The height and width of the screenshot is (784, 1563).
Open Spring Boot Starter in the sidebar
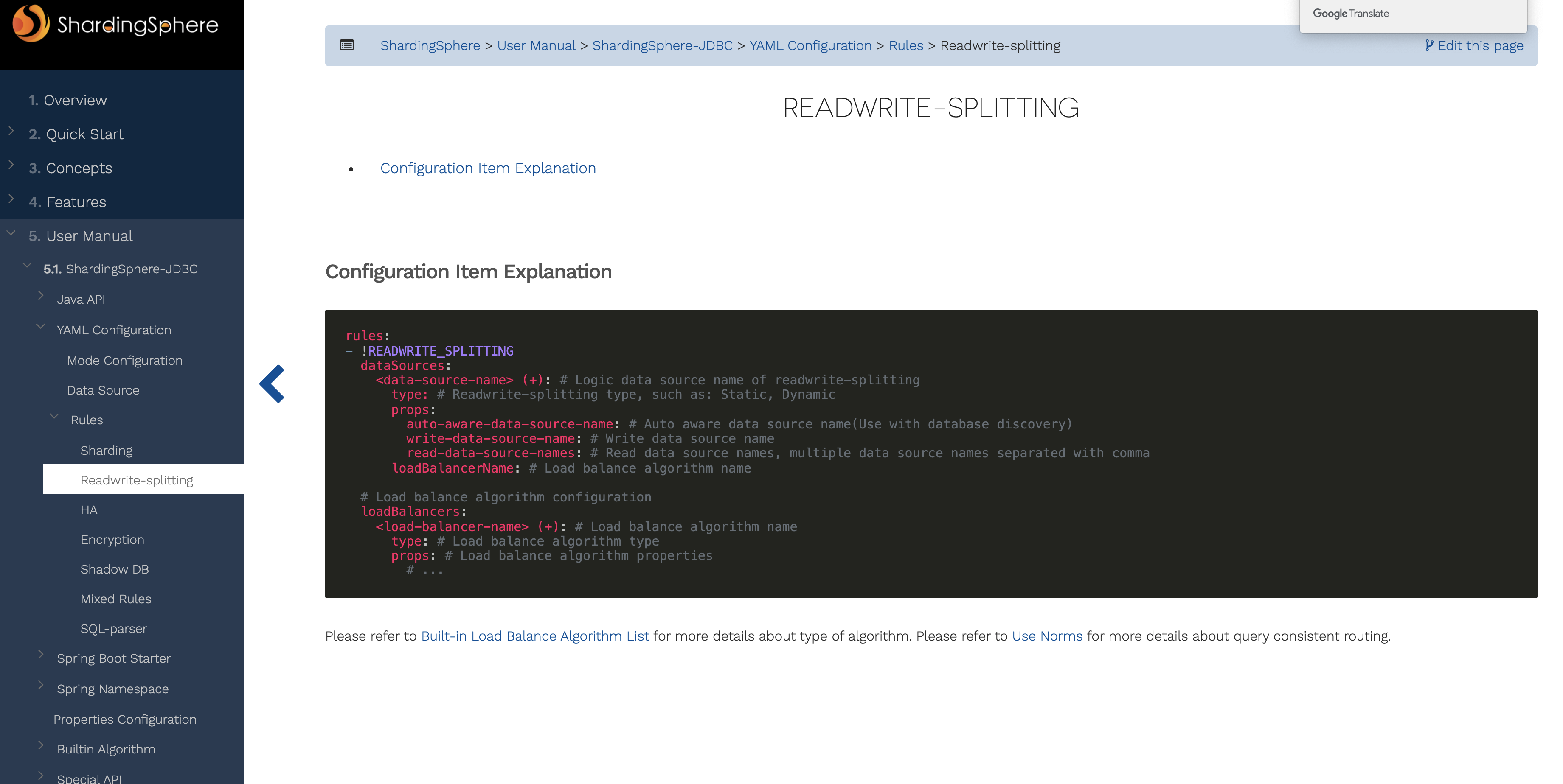[x=113, y=658]
